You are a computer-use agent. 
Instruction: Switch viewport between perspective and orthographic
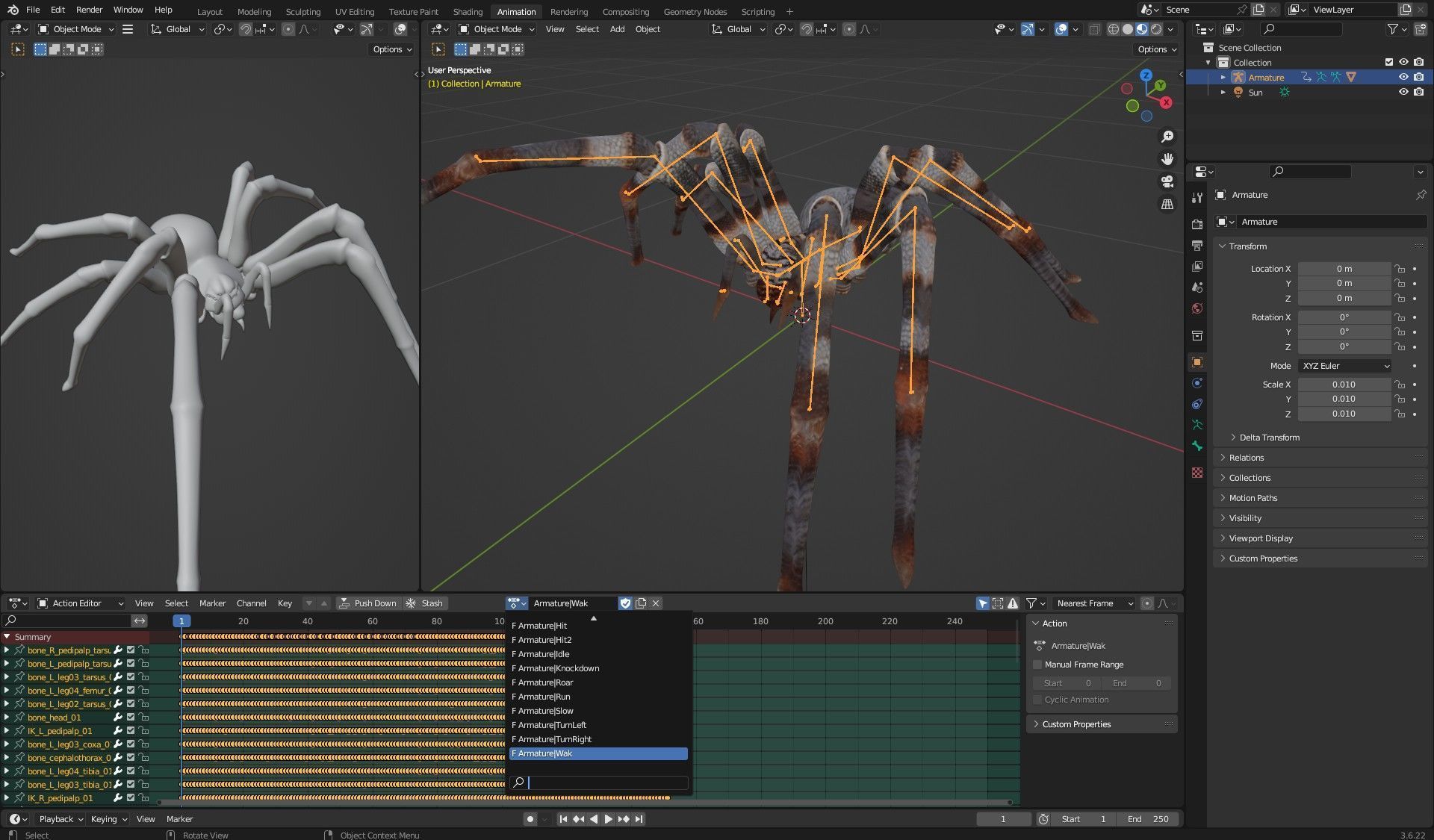(1167, 204)
